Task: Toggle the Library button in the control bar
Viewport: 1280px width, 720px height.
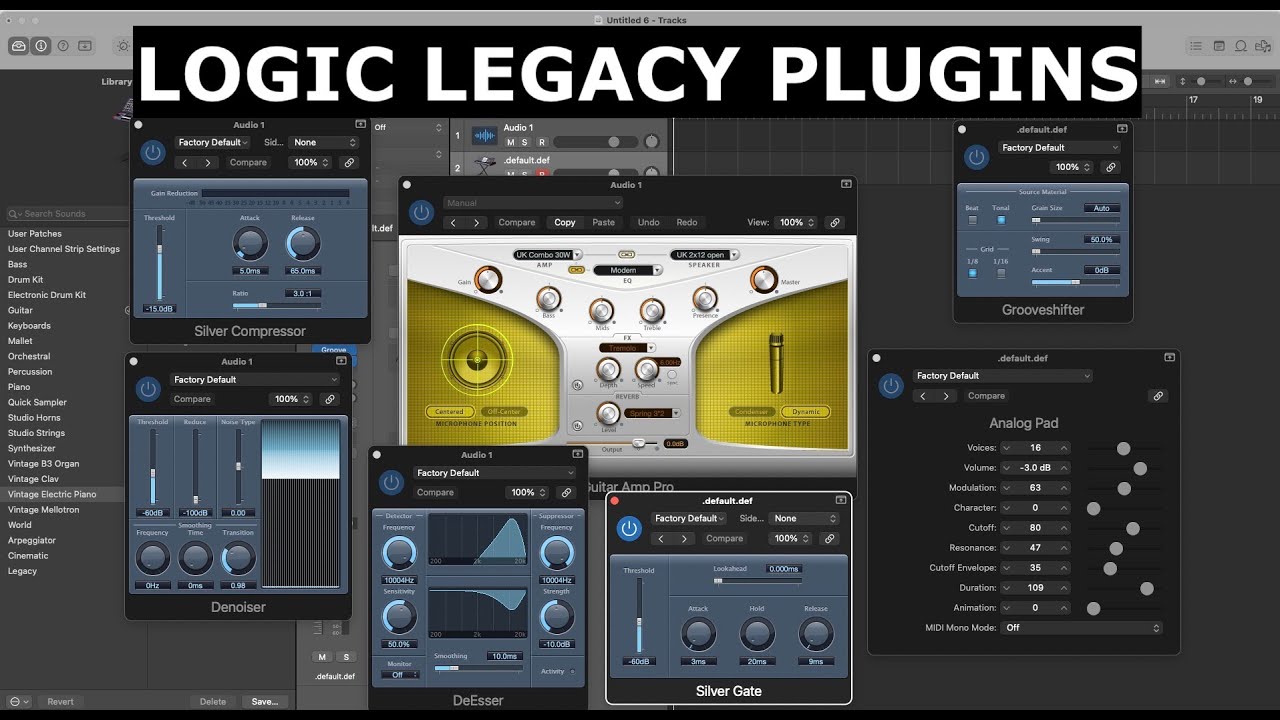Action: coord(19,46)
